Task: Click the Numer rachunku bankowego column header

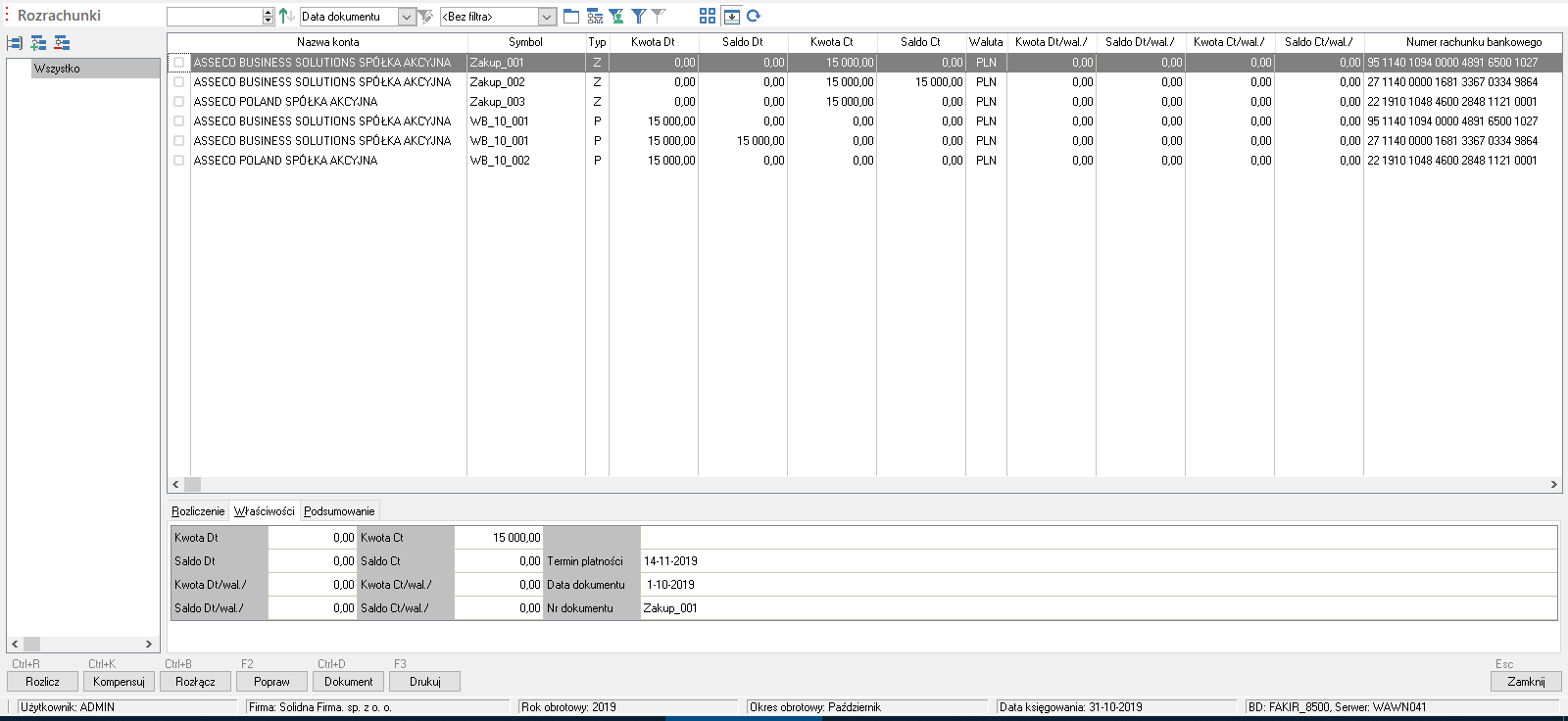Action: [1462, 42]
